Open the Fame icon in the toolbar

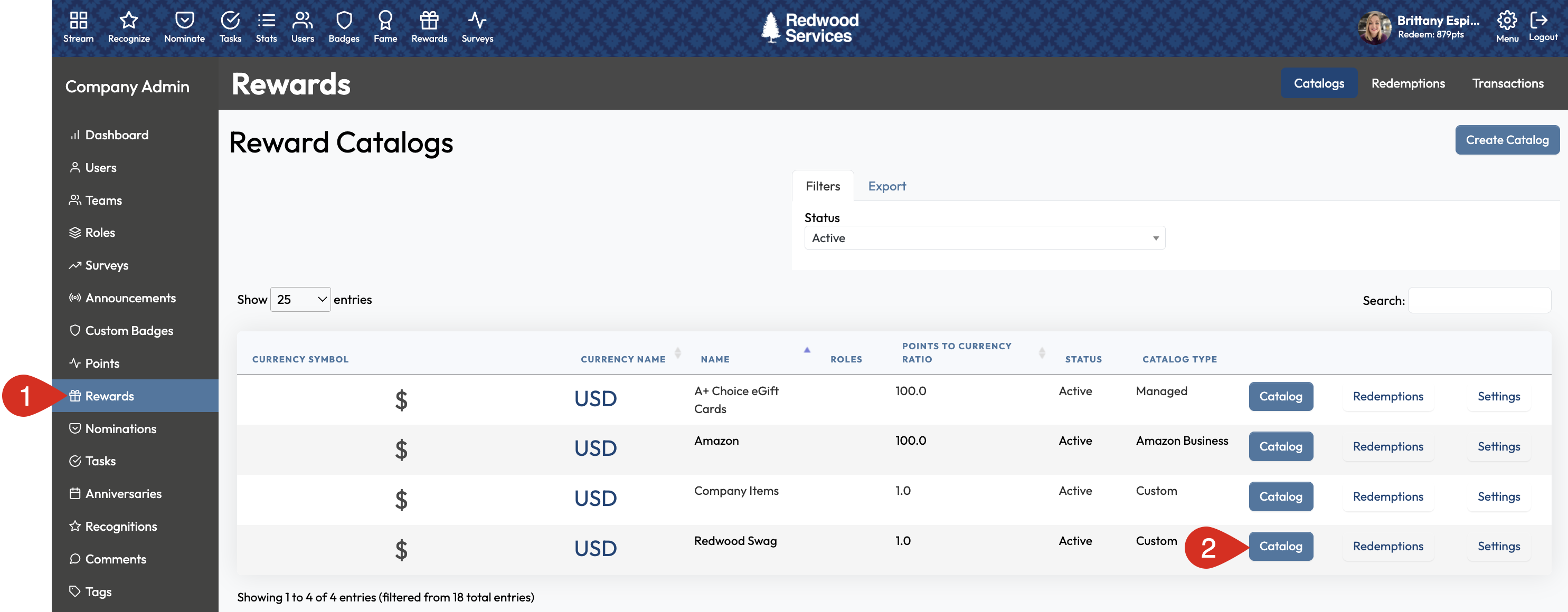coord(385,25)
